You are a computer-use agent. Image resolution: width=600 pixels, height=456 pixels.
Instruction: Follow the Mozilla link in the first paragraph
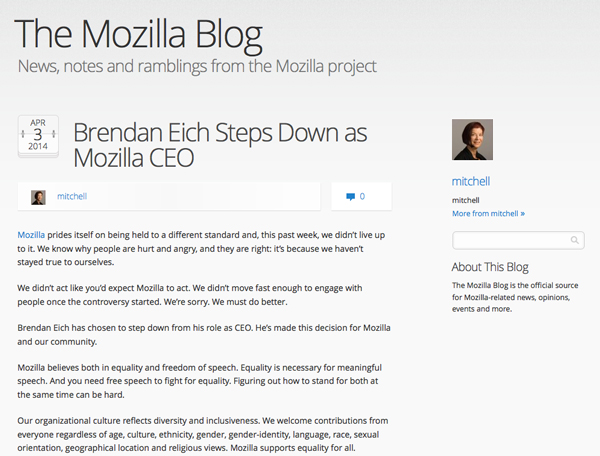(32, 234)
